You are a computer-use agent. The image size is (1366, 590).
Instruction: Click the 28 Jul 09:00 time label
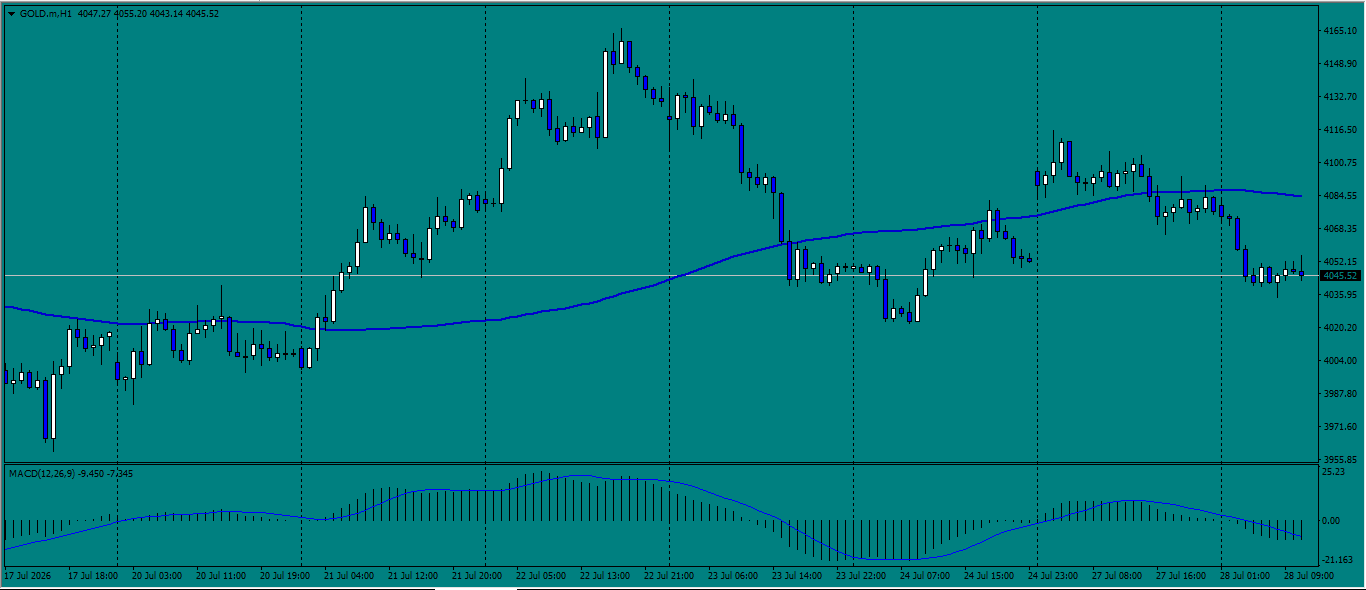[1309, 576]
